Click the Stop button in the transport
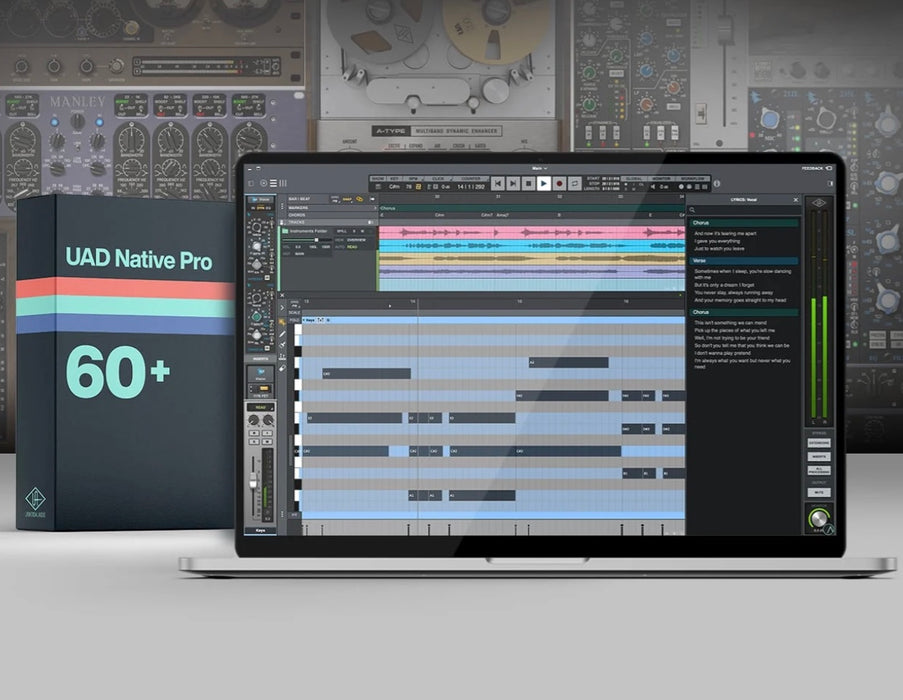The image size is (903, 700). tap(528, 184)
